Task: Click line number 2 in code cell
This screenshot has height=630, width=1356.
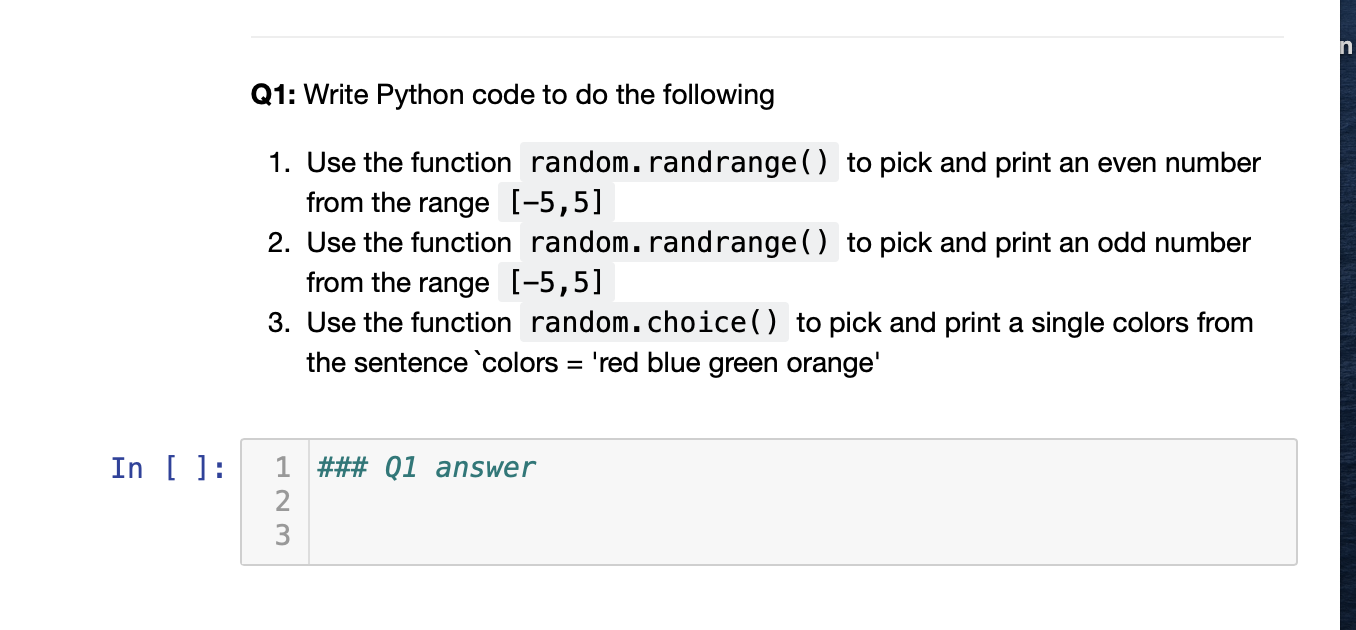Action: coord(283,500)
